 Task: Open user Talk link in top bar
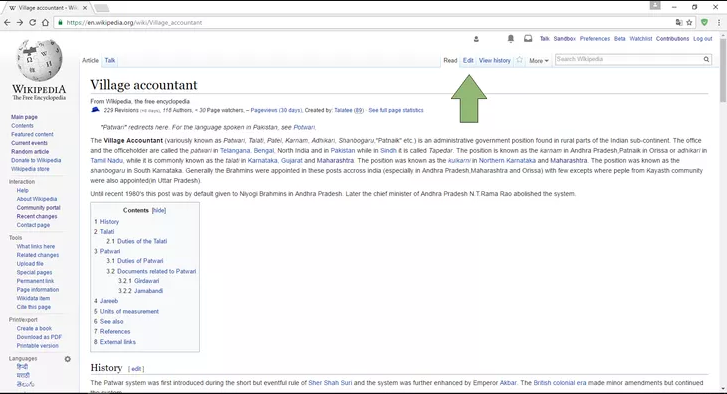pyautogui.click(x=544, y=39)
